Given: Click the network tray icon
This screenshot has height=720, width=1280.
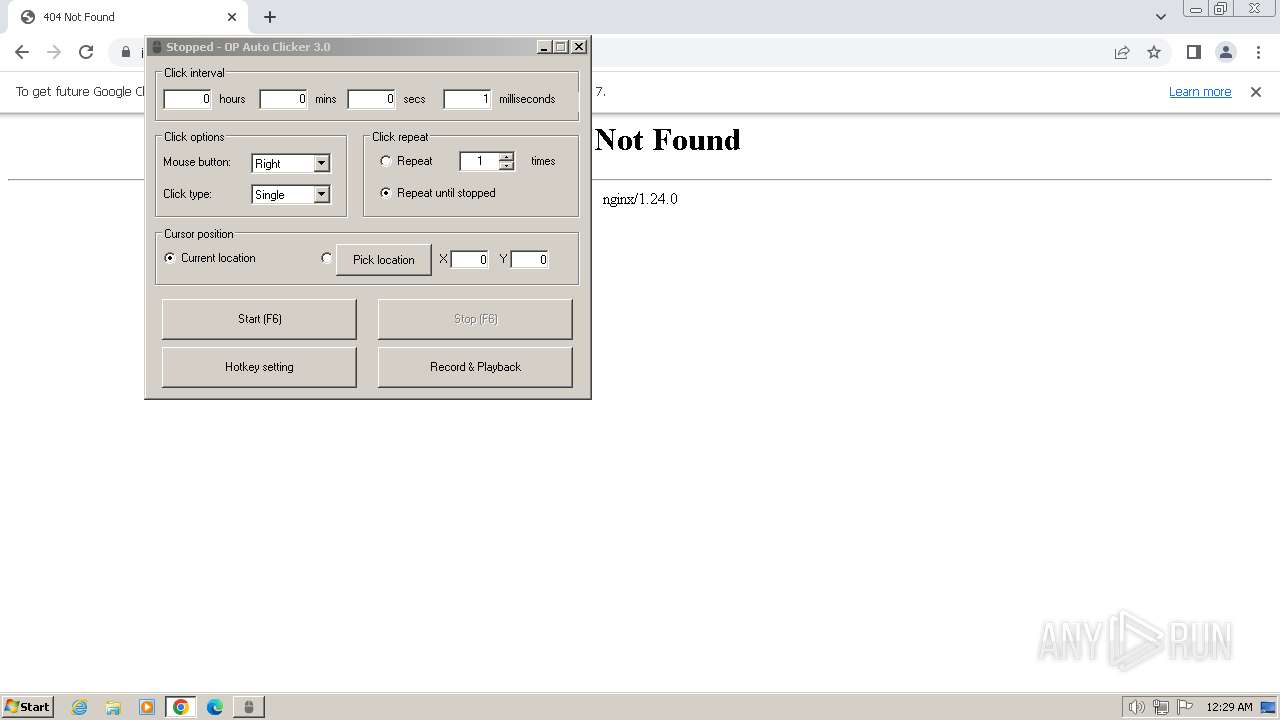Looking at the screenshot, I should (1161, 707).
